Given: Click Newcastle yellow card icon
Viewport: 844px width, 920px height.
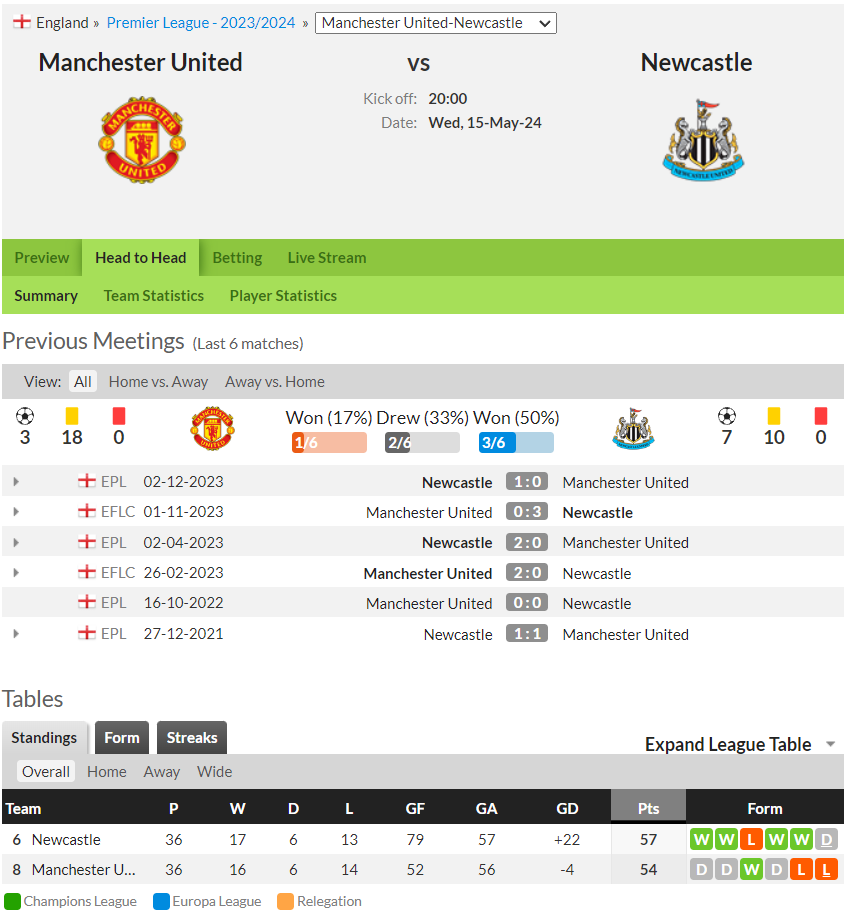Looking at the screenshot, I should pos(774,416).
